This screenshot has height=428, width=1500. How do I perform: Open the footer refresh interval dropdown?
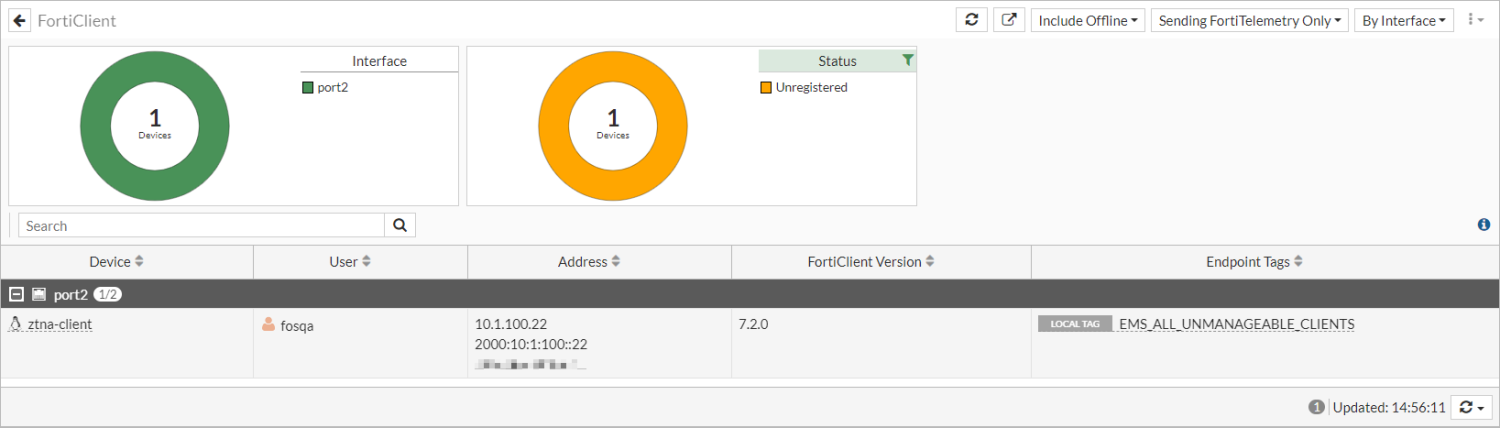point(1470,407)
